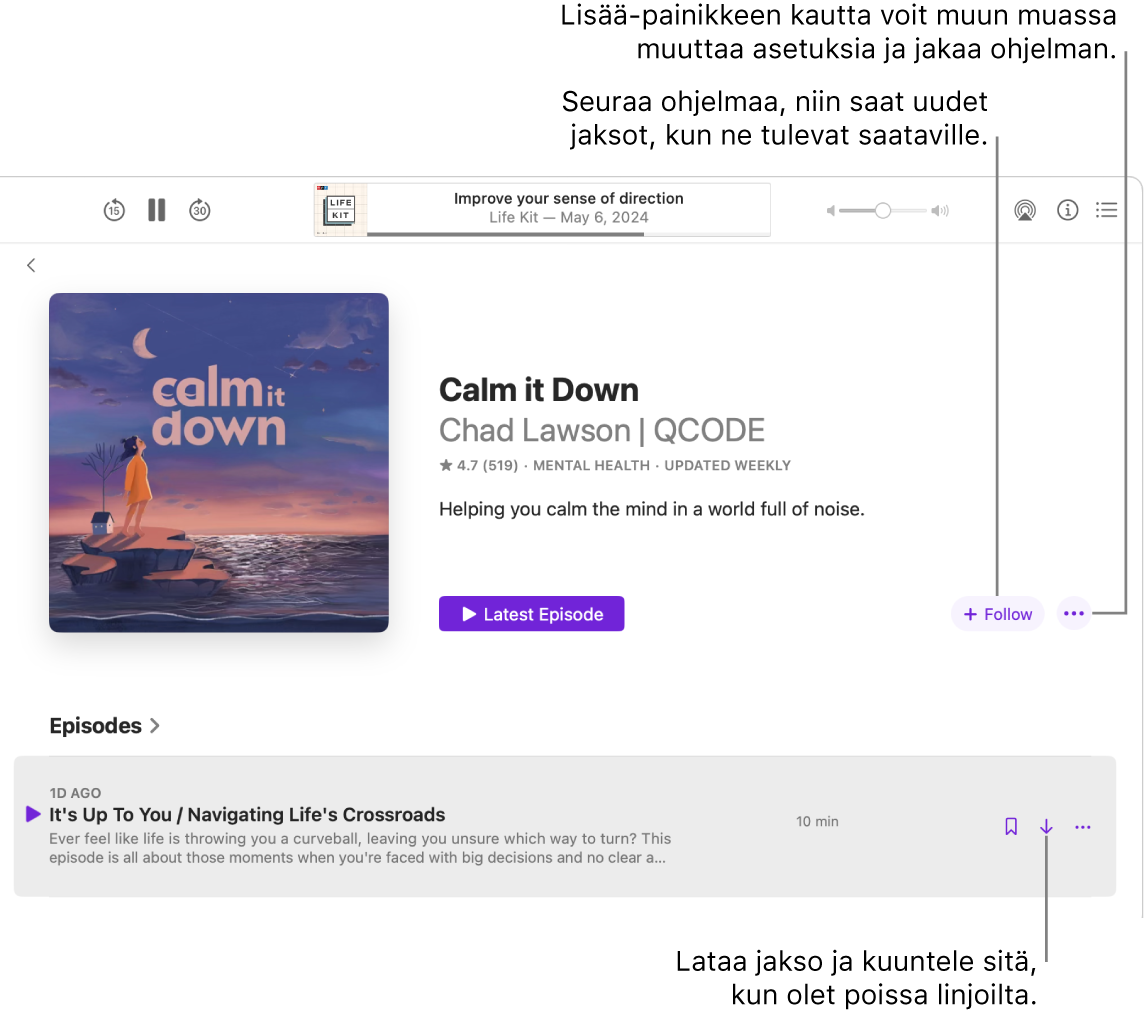Follow the Calm it Down podcast
This screenshot has height=1013, width=1144.
point(997,613)
